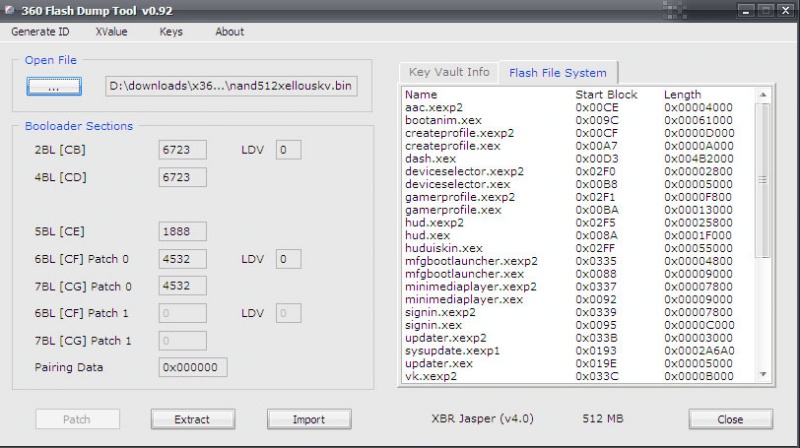Viewport: 800px width, 448px height.
Task: Click the 4BL [CD] version field
Action: coord(182,177)
